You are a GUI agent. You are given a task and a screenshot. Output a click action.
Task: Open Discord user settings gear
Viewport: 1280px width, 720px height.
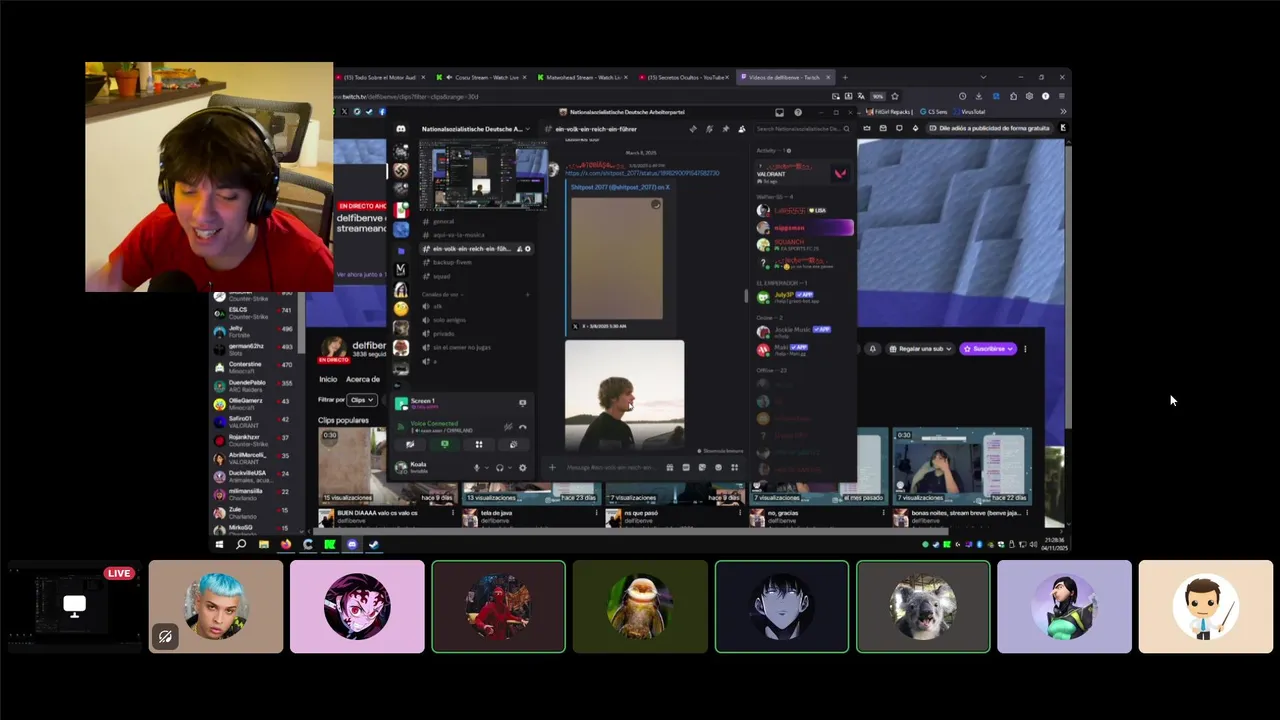(522, 468)
